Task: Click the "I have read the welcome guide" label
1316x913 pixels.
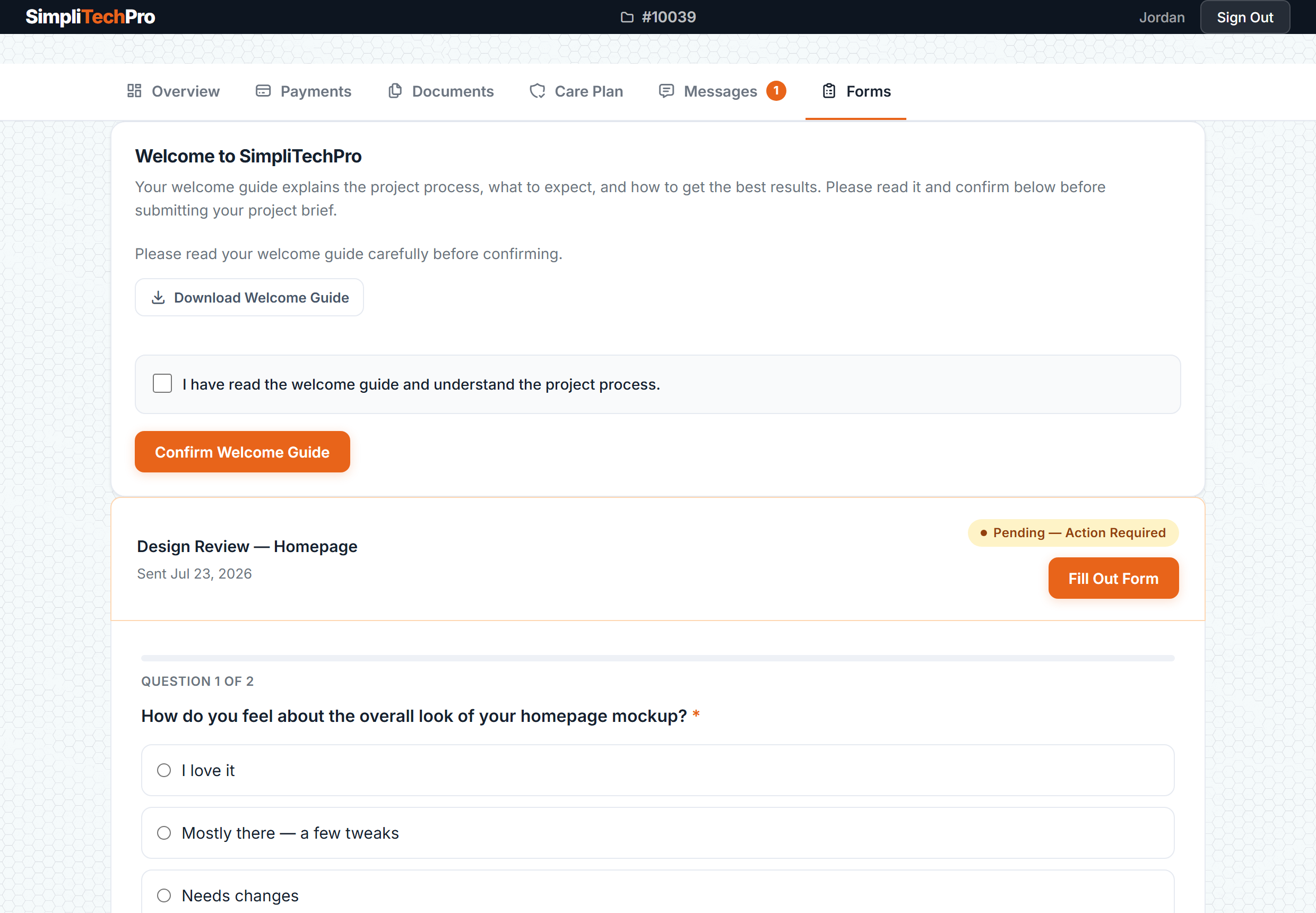Action: pos(421,384)
